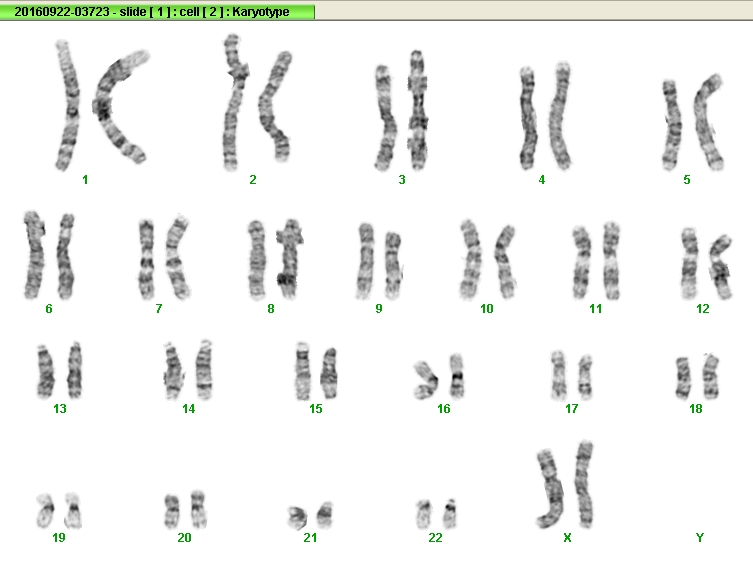This screenshot has height=579, width=753.
Task: Click the green label '6'
Action: [x=49, y=309]
